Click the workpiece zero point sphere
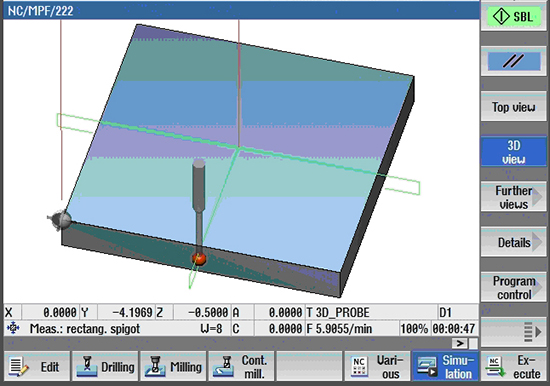The image size is (550, 386). click(60, 220)
